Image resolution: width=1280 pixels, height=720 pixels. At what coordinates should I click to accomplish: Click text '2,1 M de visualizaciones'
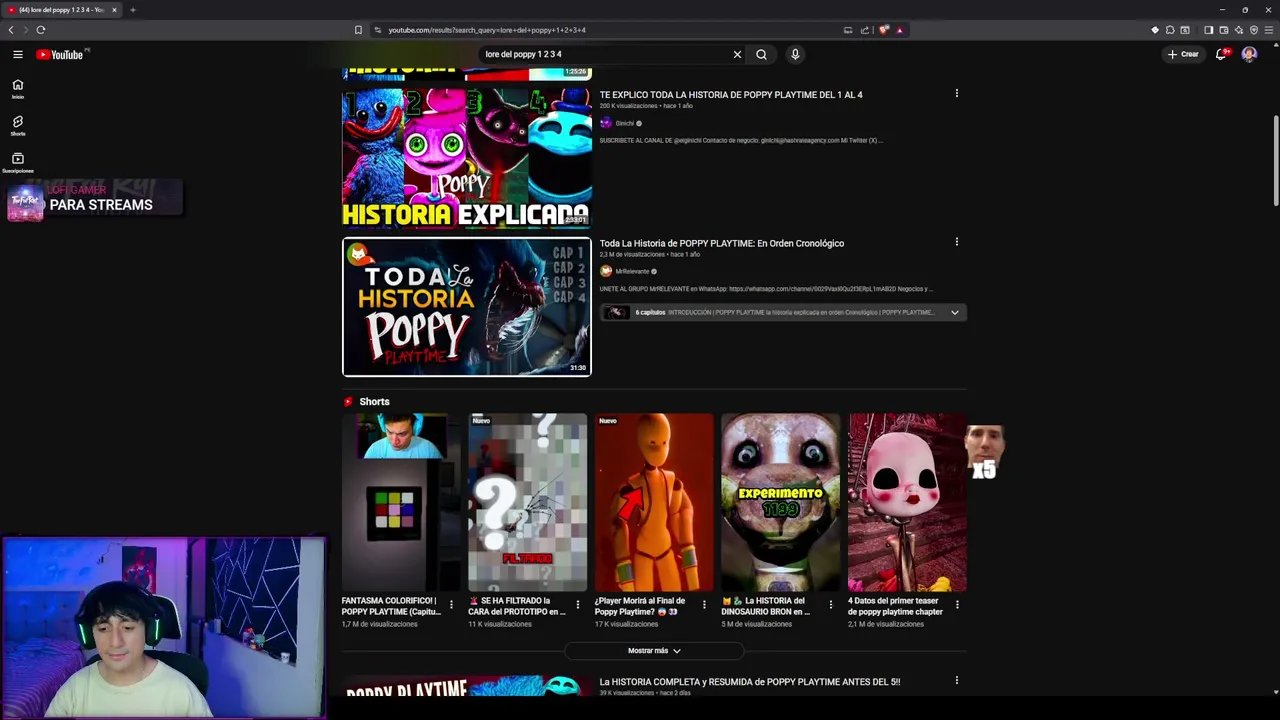point(886,624)
